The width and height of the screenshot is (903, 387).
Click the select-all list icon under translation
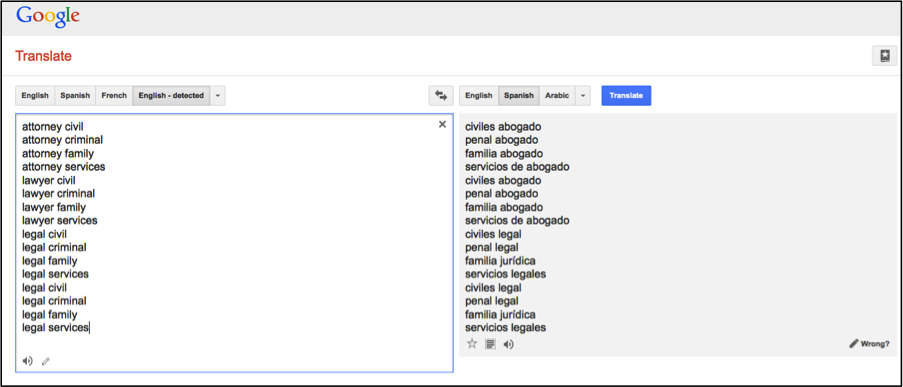[490, 344]
